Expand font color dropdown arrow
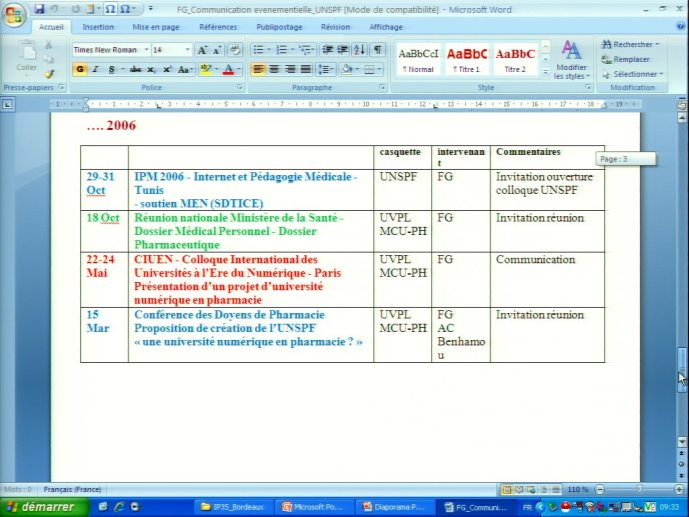The width and height of the screenshot is (689, 517). 239,69
